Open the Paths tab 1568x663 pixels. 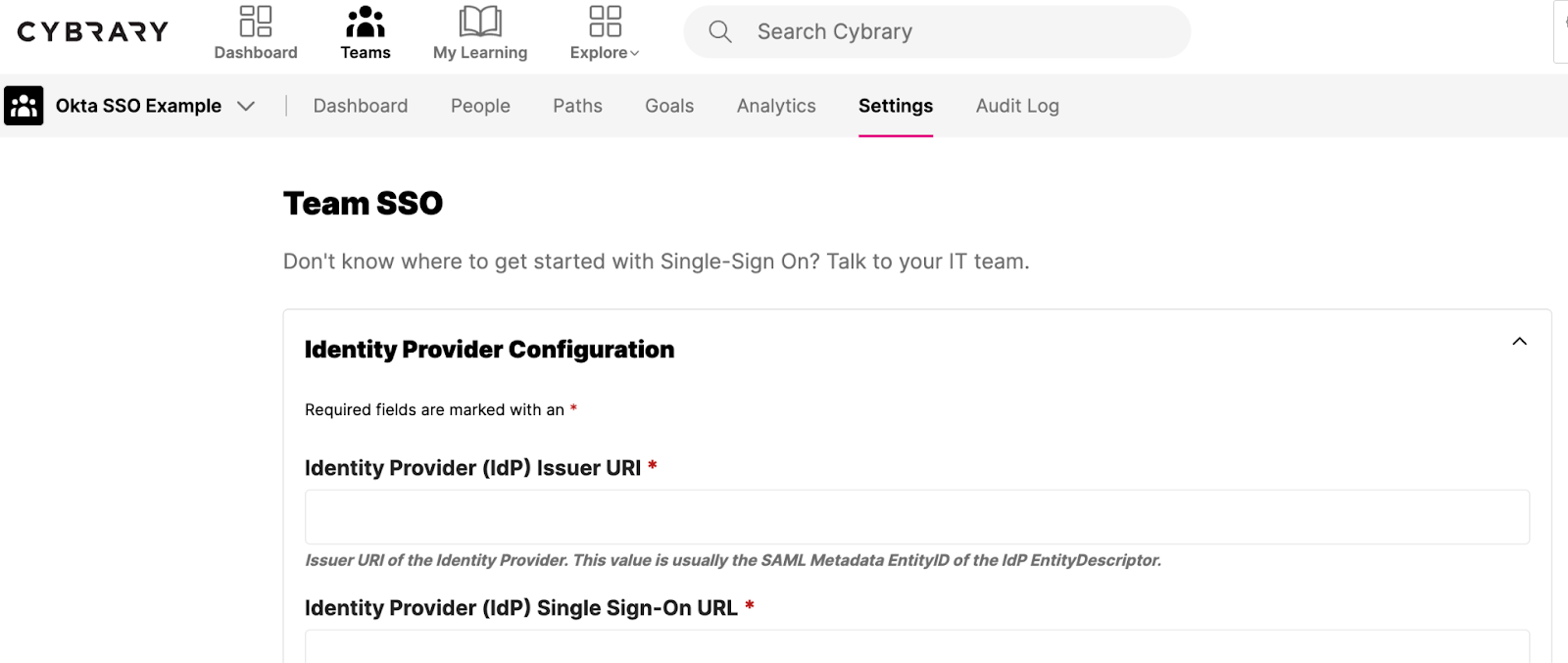577,106
